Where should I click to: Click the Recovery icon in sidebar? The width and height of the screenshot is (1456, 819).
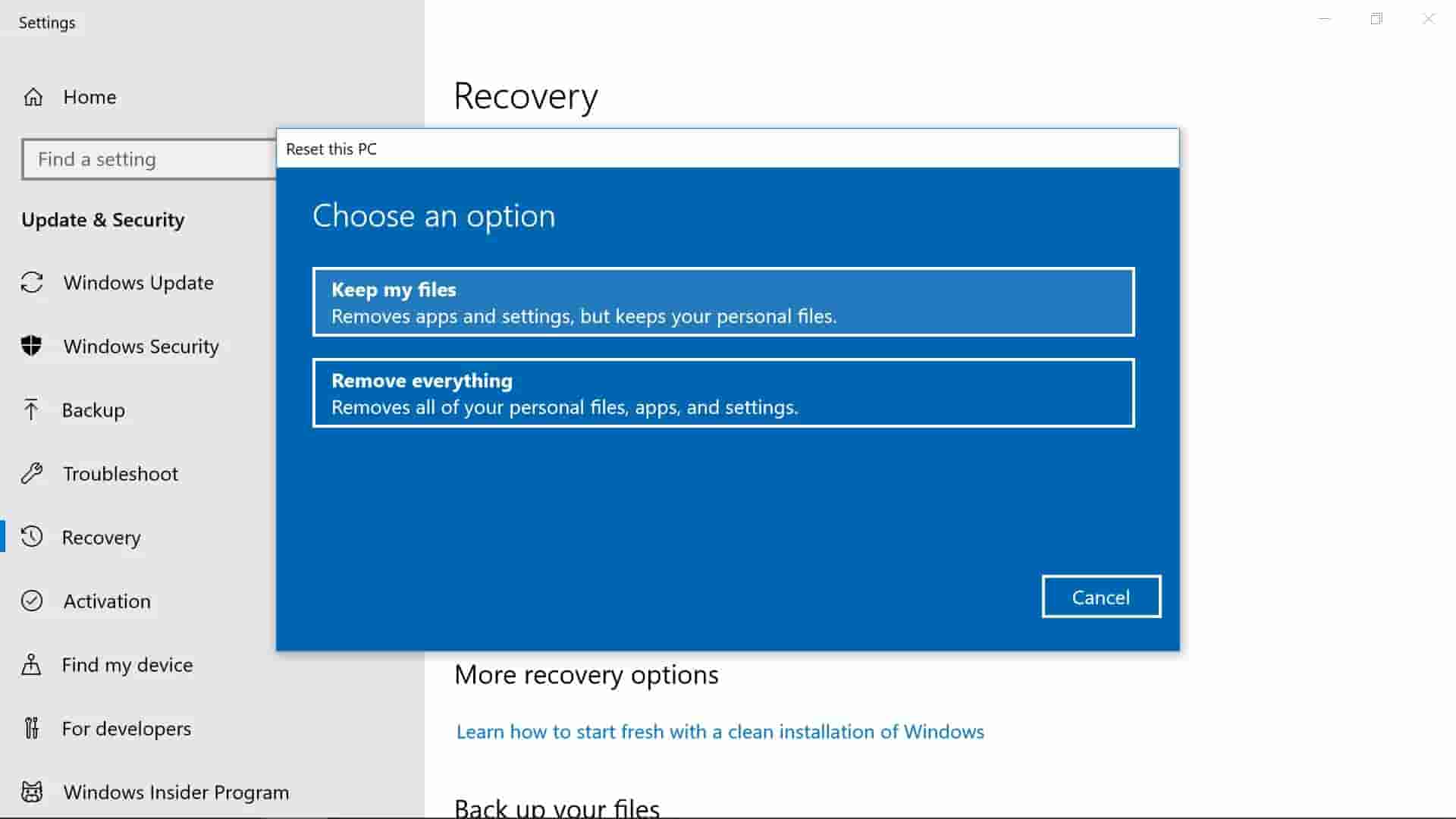point(32,537)
